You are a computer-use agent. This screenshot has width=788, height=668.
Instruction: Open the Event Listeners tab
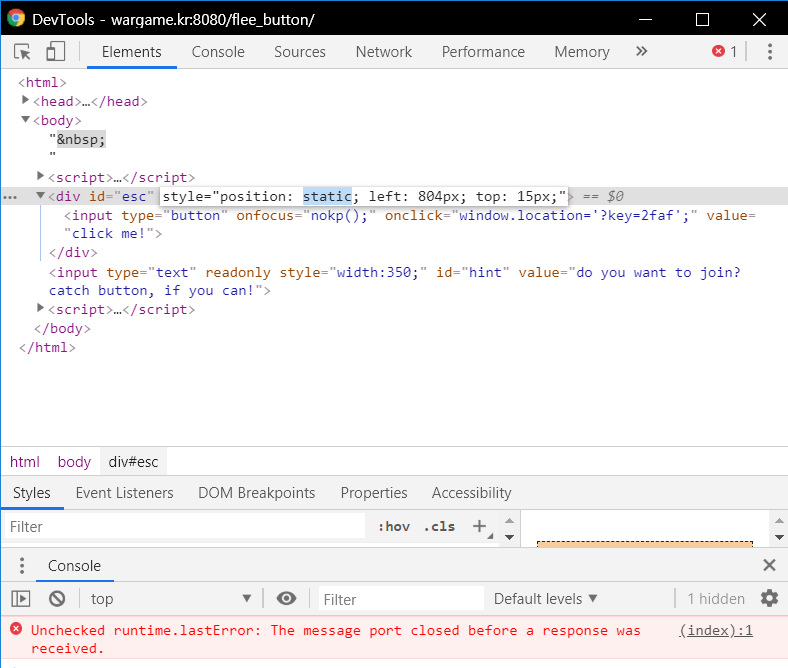[125, 493]
